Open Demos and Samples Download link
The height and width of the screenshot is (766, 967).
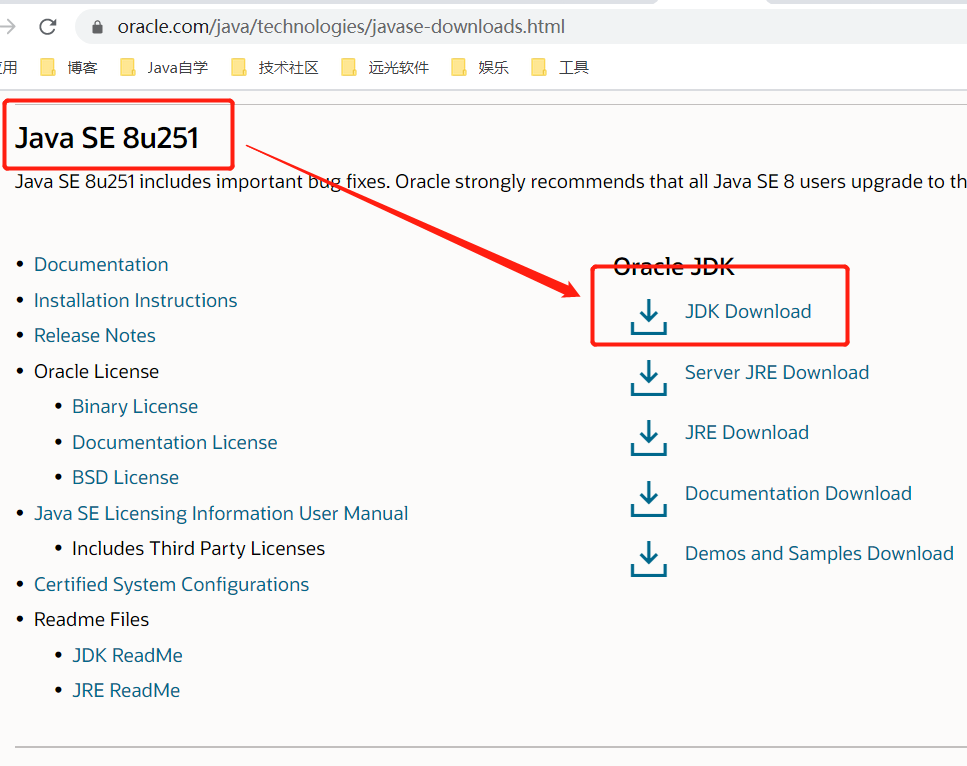[x=819, y=553]
